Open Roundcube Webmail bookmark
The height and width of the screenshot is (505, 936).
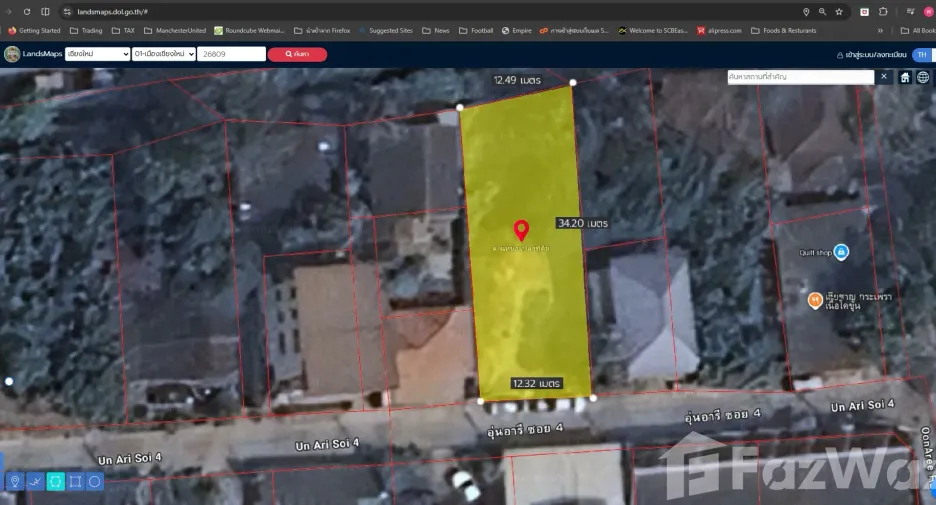point(250,30)
